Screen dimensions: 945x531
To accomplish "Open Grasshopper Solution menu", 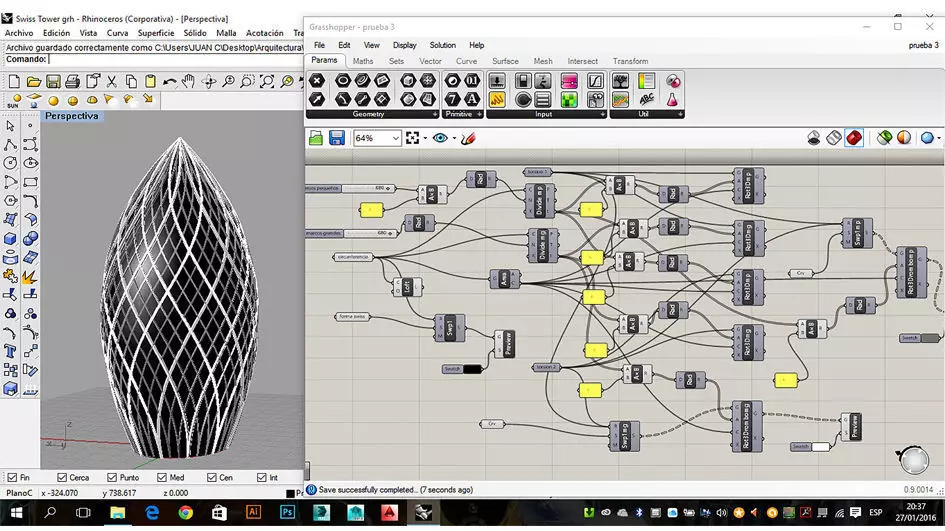I will [x=442, y=45].
